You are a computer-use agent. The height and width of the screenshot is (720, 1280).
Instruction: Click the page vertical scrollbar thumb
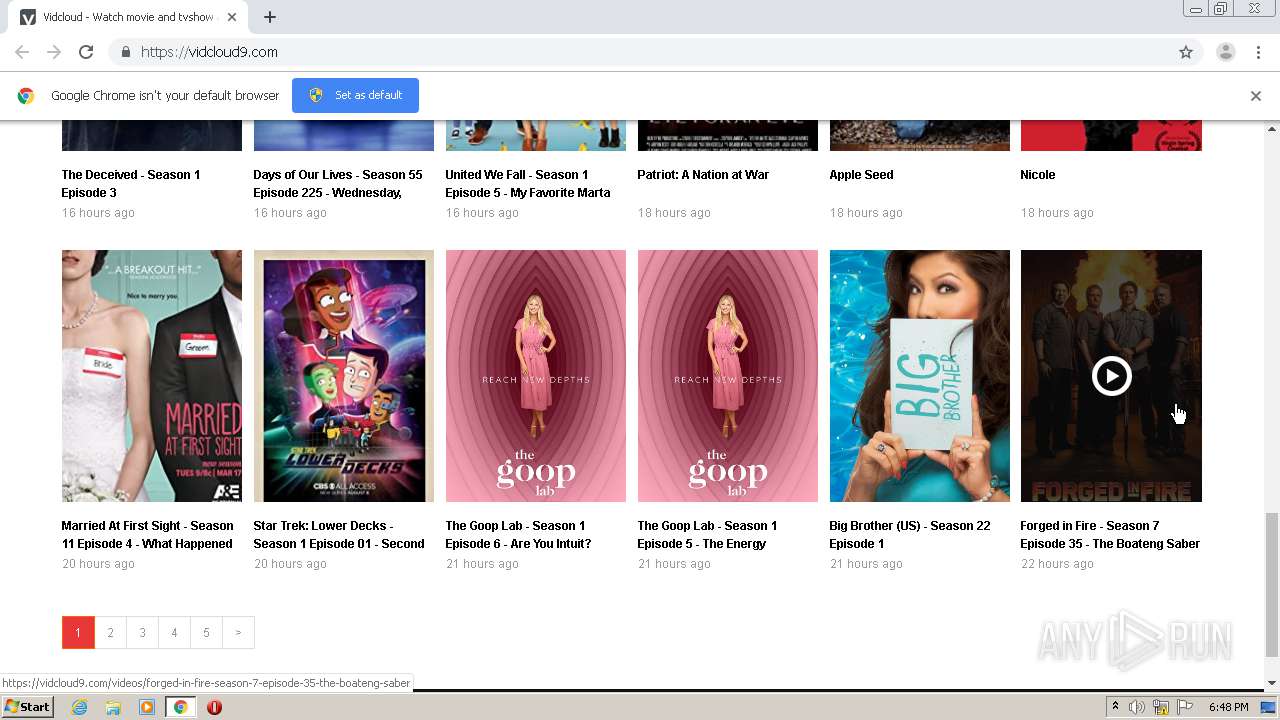[x=1272, y=585]
